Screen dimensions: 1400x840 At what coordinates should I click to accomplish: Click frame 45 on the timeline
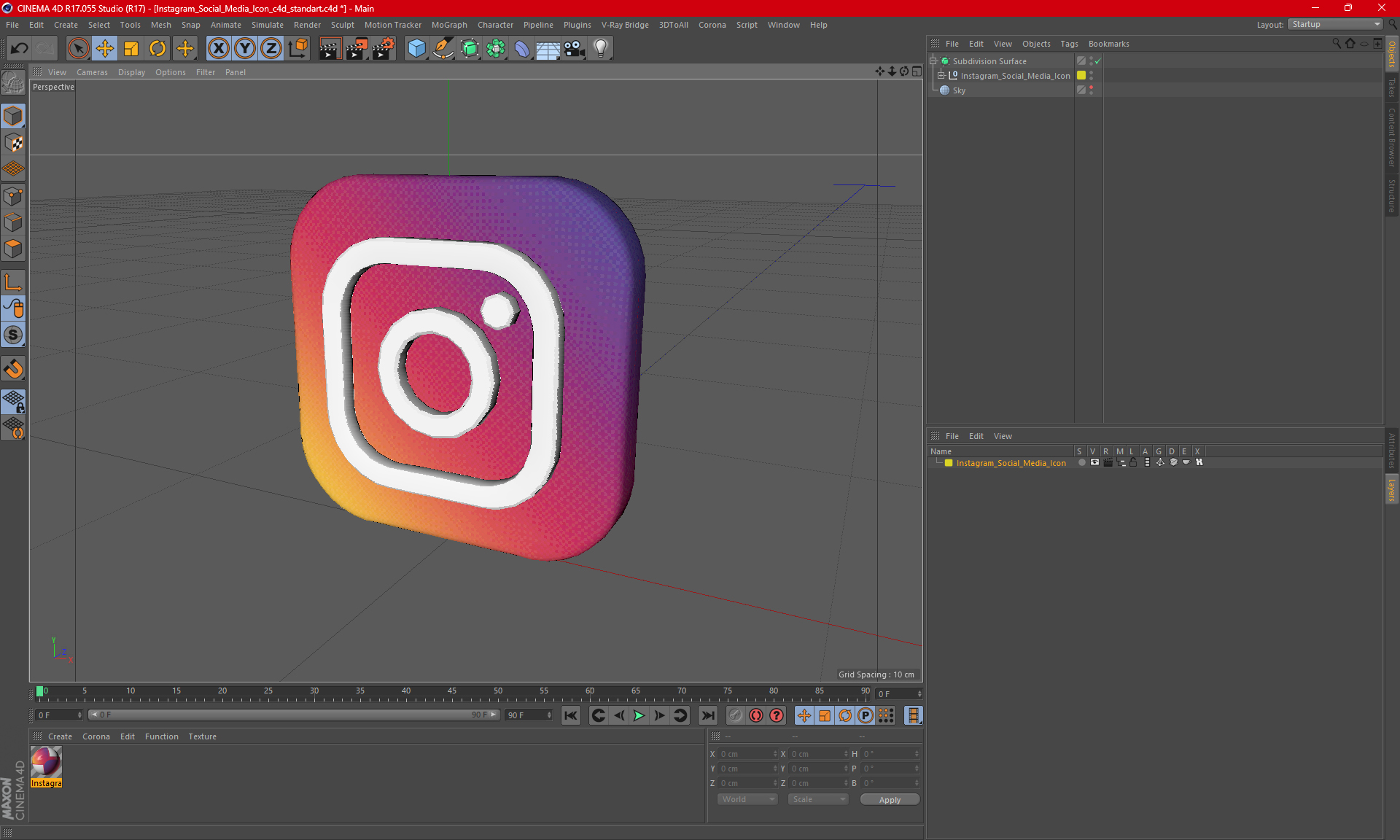[452, 692]
